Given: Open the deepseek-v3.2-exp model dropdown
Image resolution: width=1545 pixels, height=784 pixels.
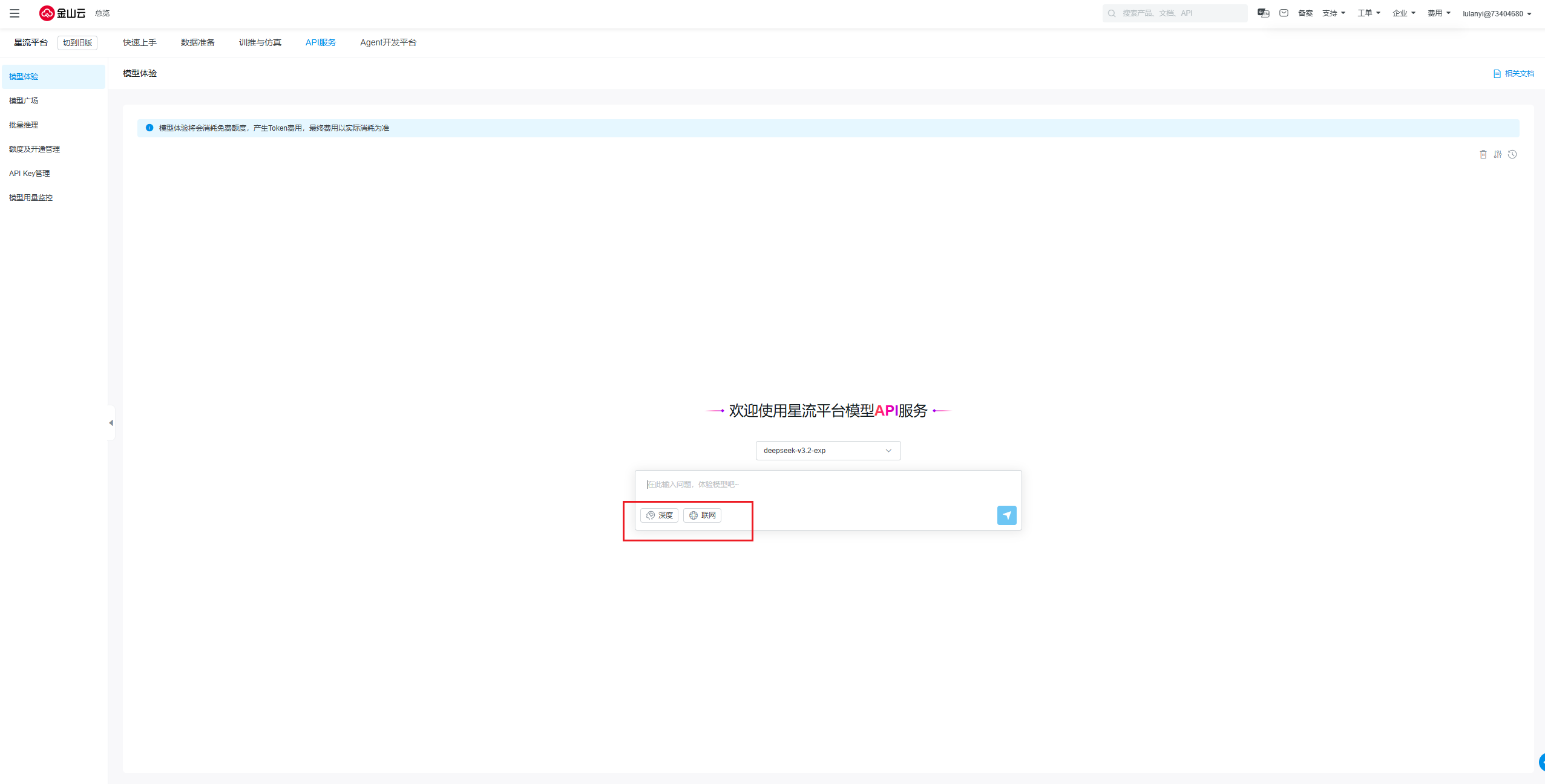Looking at the screenshot, I should point(827,451).
